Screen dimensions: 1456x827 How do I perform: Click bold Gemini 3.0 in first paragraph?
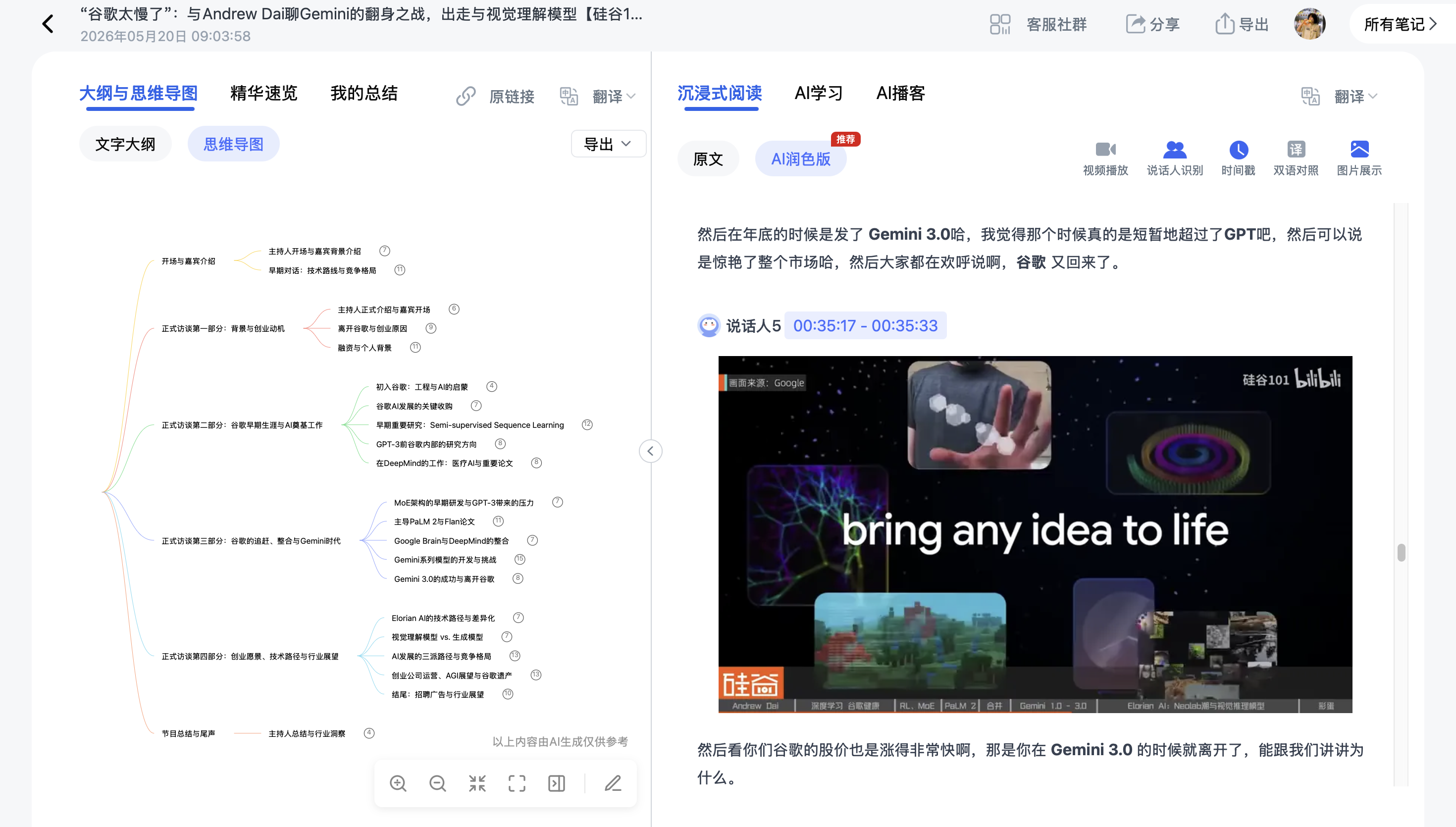(x=910, y=234)
